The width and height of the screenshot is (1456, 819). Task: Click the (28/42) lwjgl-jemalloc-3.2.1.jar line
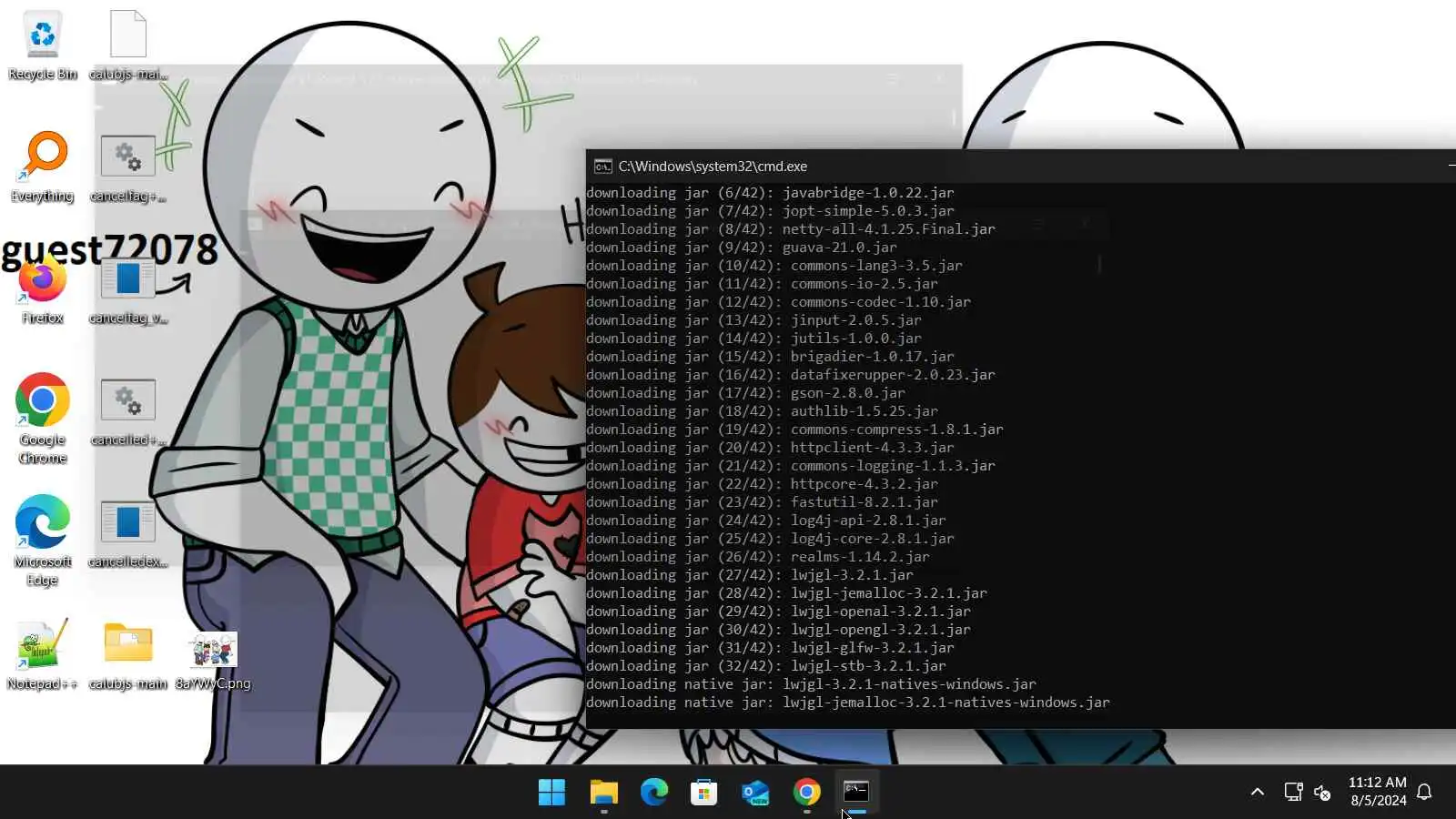pyautogui.click(x=786, y=593)
